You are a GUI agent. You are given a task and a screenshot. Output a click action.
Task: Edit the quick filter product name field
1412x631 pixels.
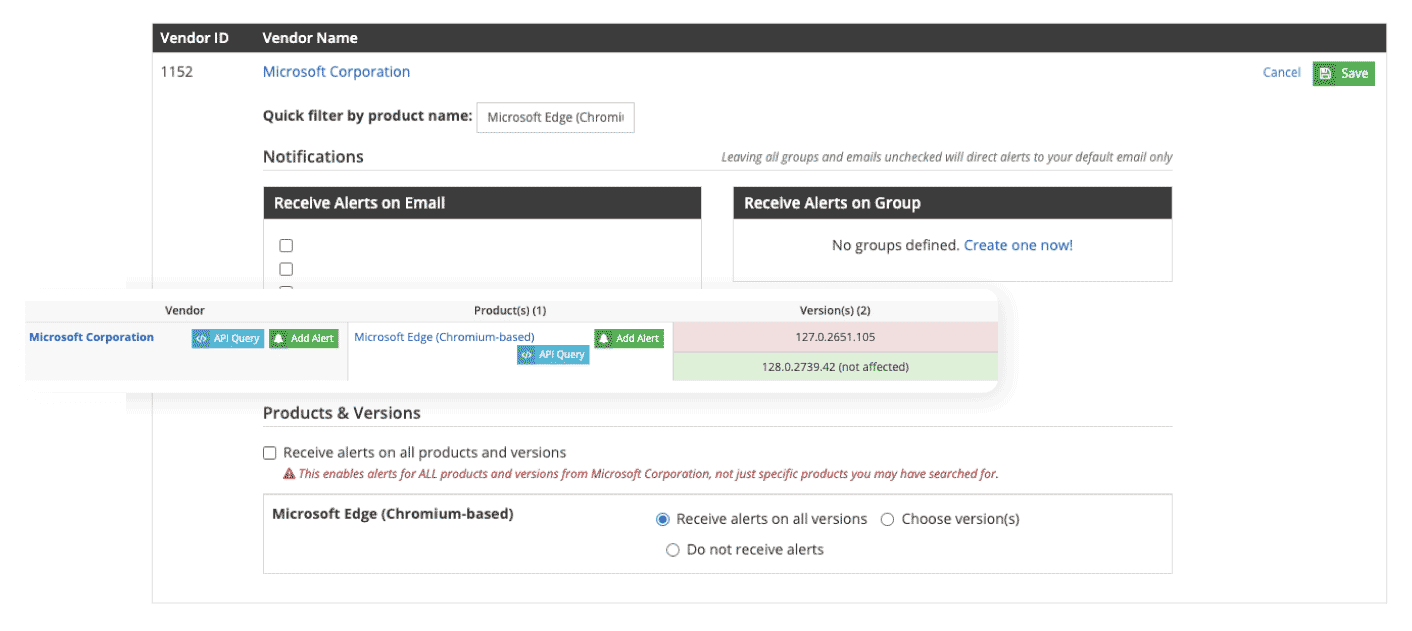click(555, 117)
